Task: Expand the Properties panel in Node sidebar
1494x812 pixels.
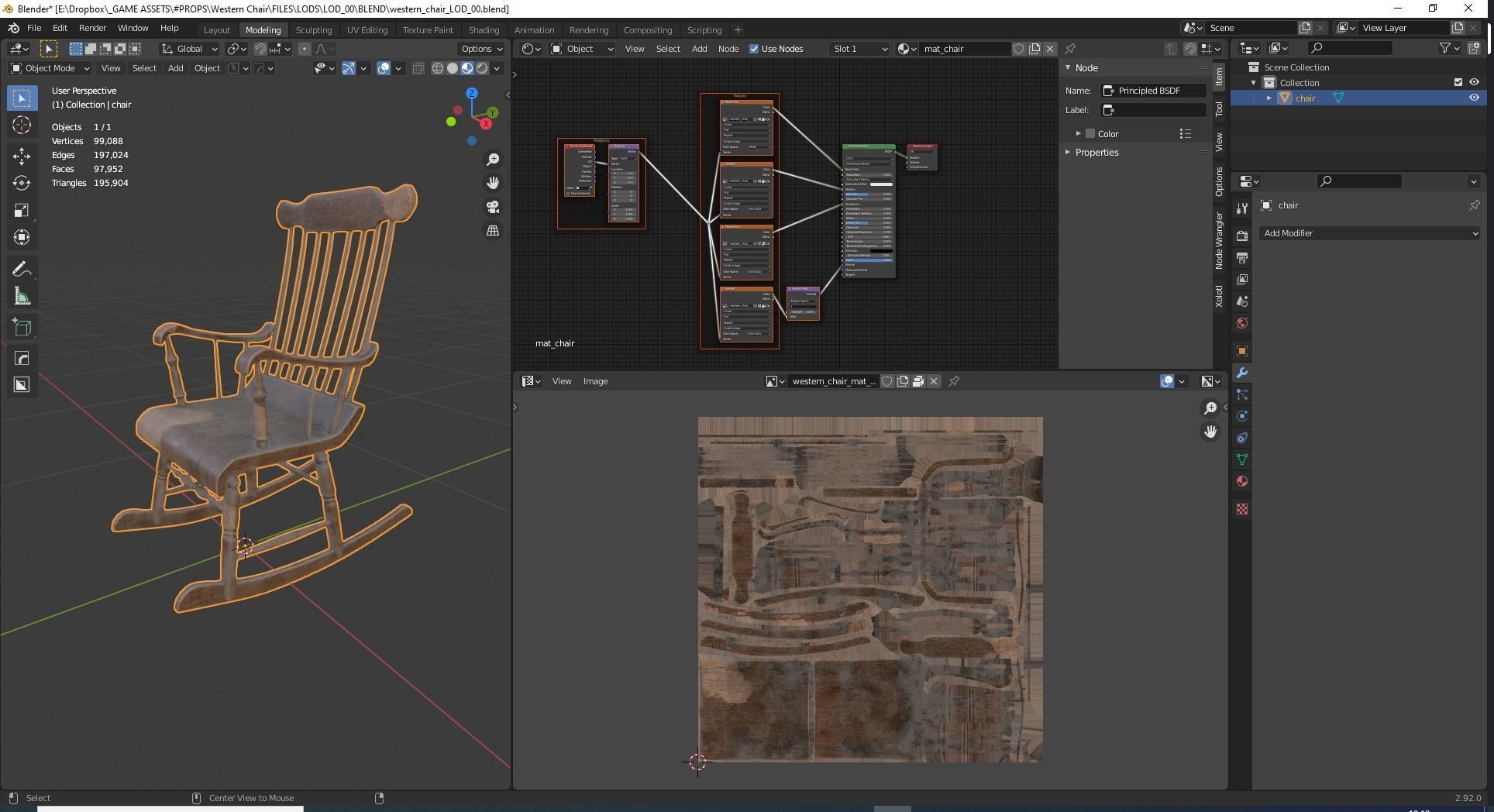Action: tap(1067, 152)
